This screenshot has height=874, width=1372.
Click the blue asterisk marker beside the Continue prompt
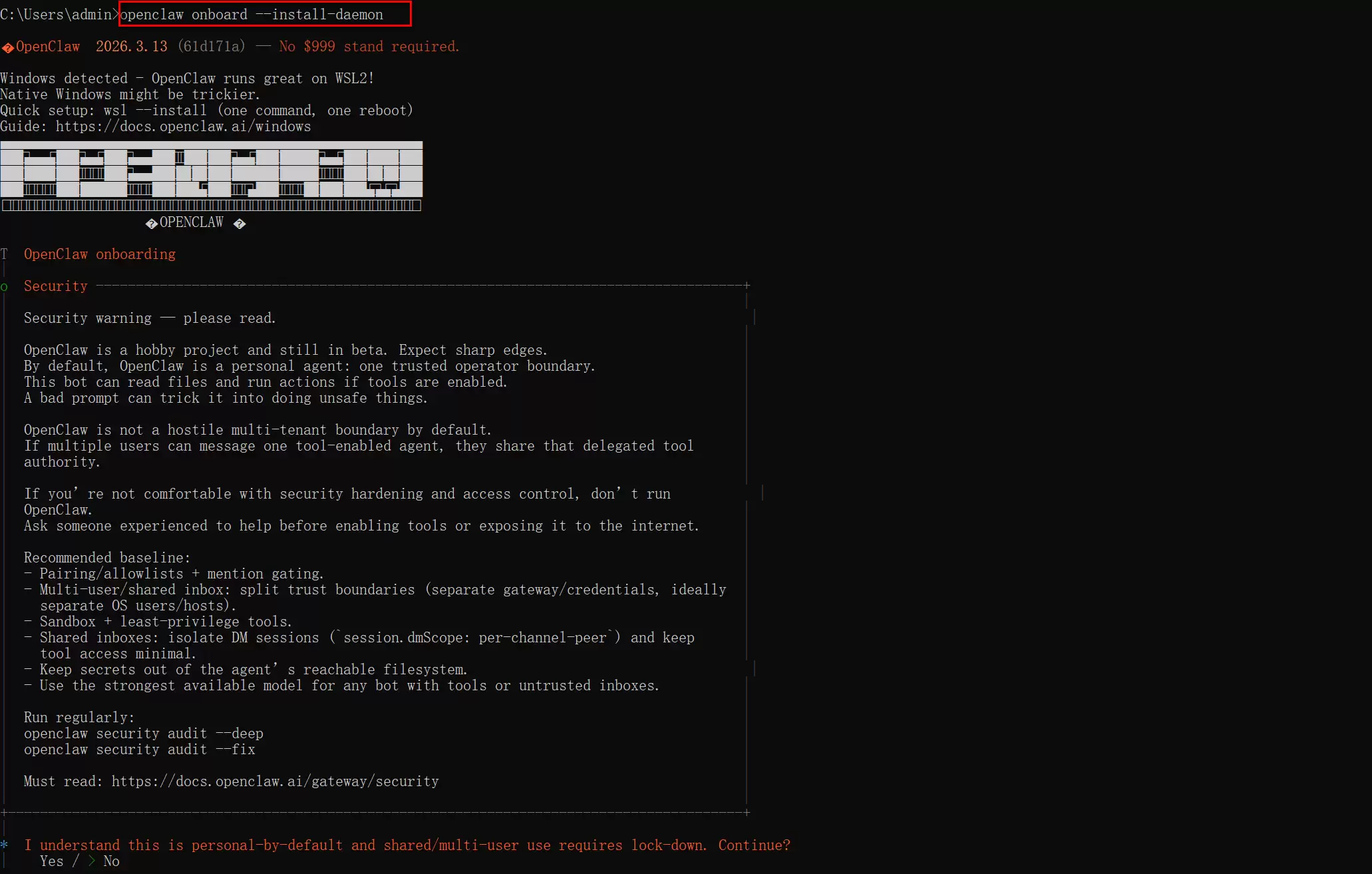tap(4, 845)
